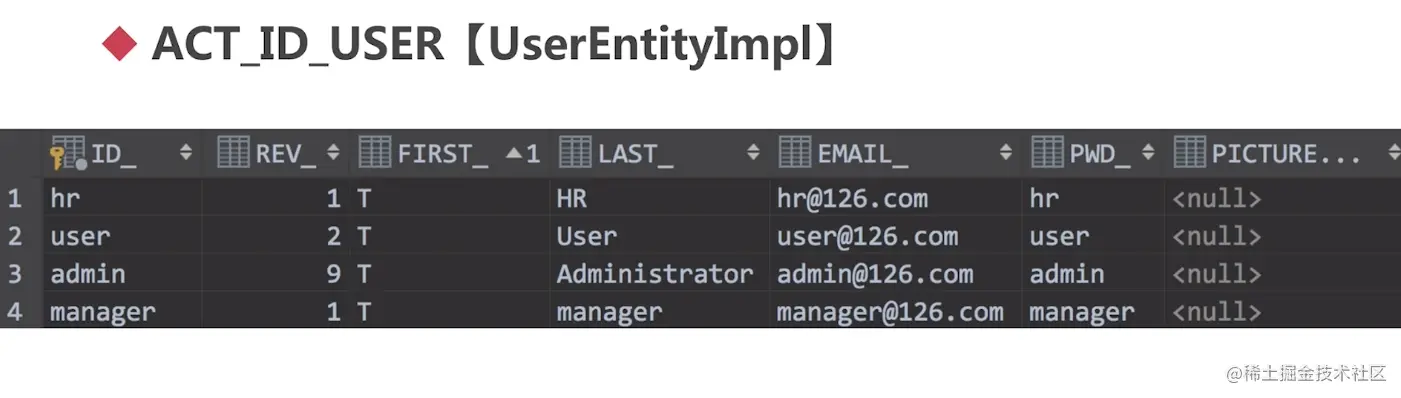Select row number 1

(14, 199)
